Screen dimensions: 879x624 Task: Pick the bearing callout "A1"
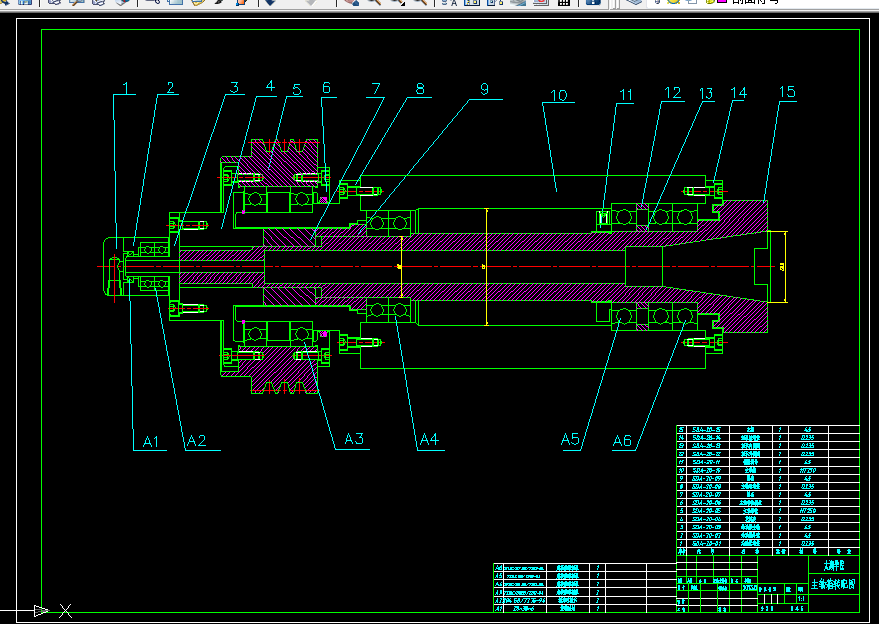[151, 442]
